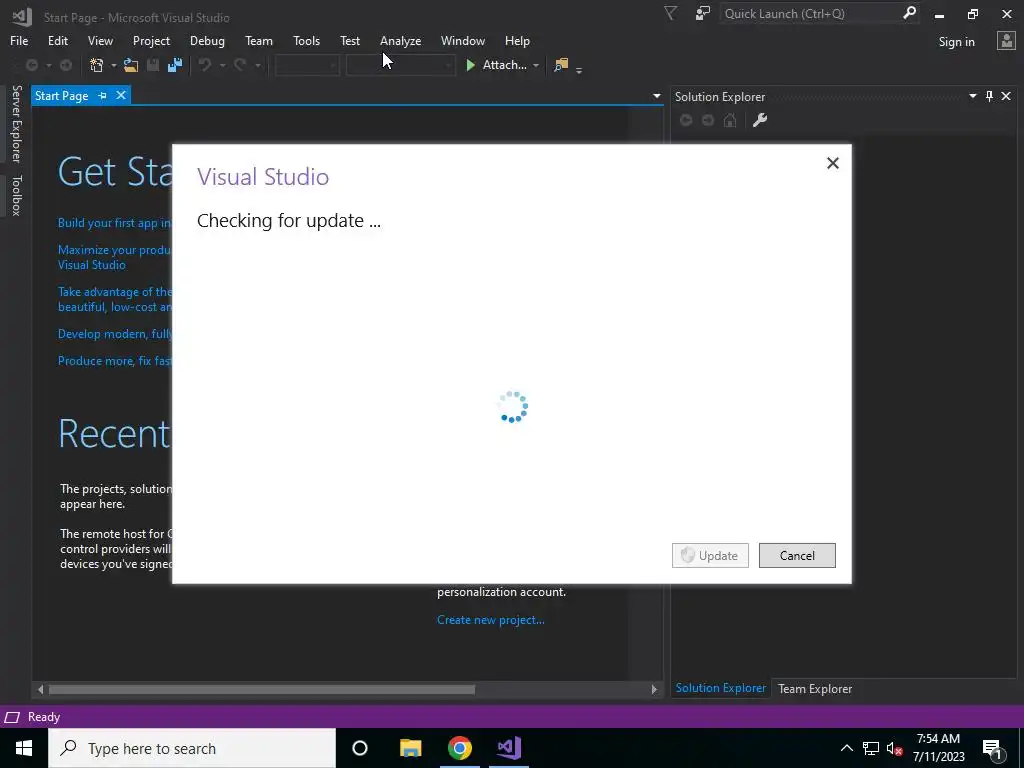Open the Solution Explorer window position menu

click(972, 96)
